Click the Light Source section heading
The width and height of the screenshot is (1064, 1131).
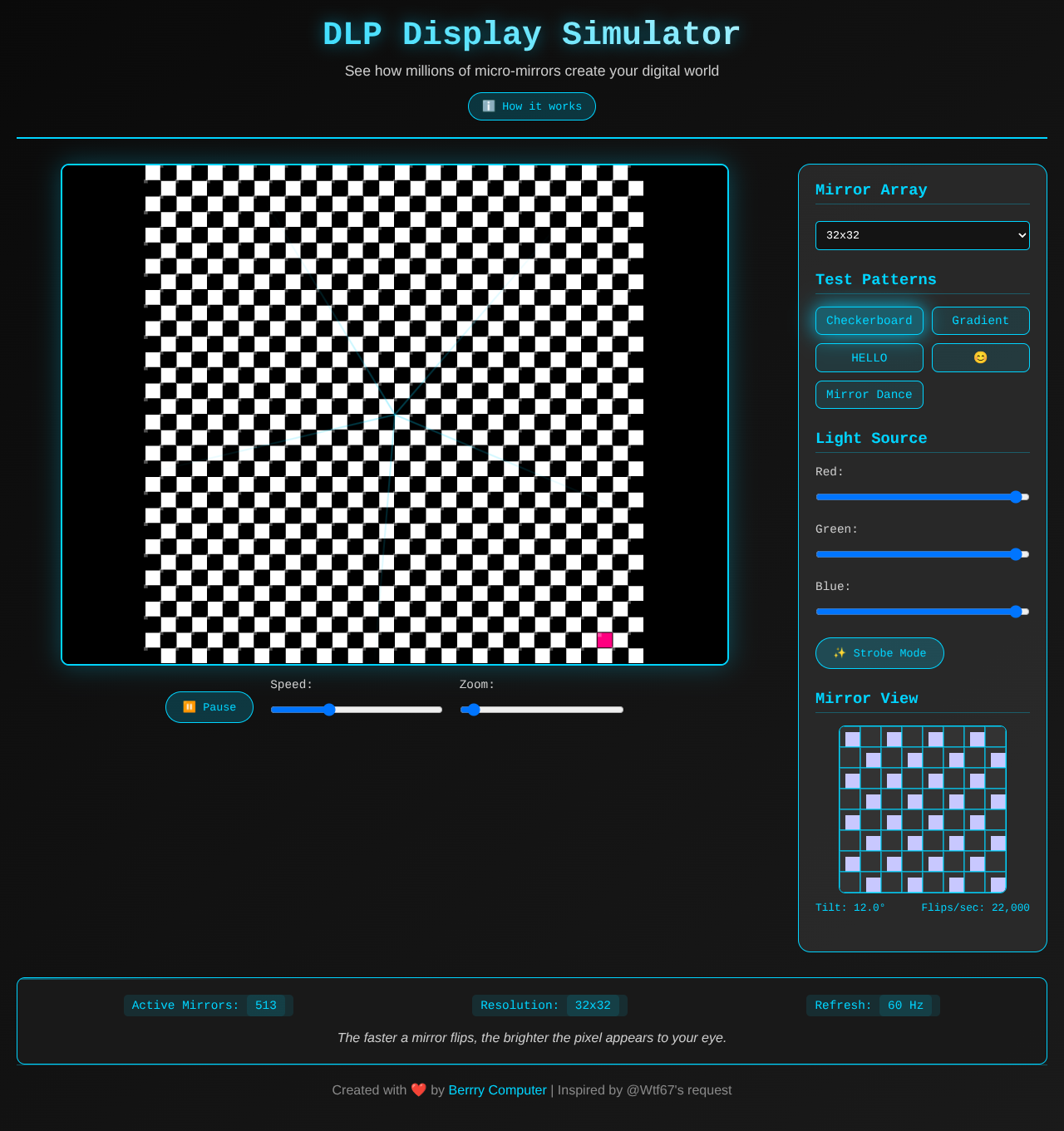(x=871, y=438)
